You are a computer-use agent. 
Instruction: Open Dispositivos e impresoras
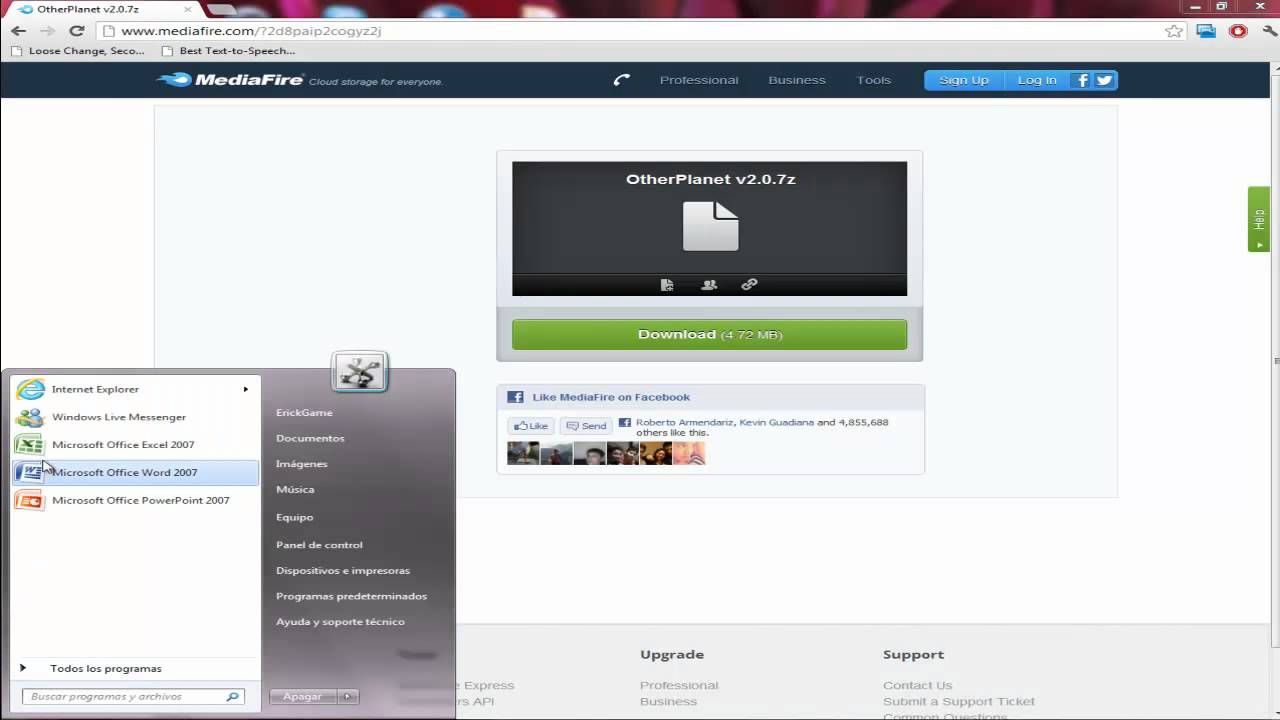pos(343,570)
